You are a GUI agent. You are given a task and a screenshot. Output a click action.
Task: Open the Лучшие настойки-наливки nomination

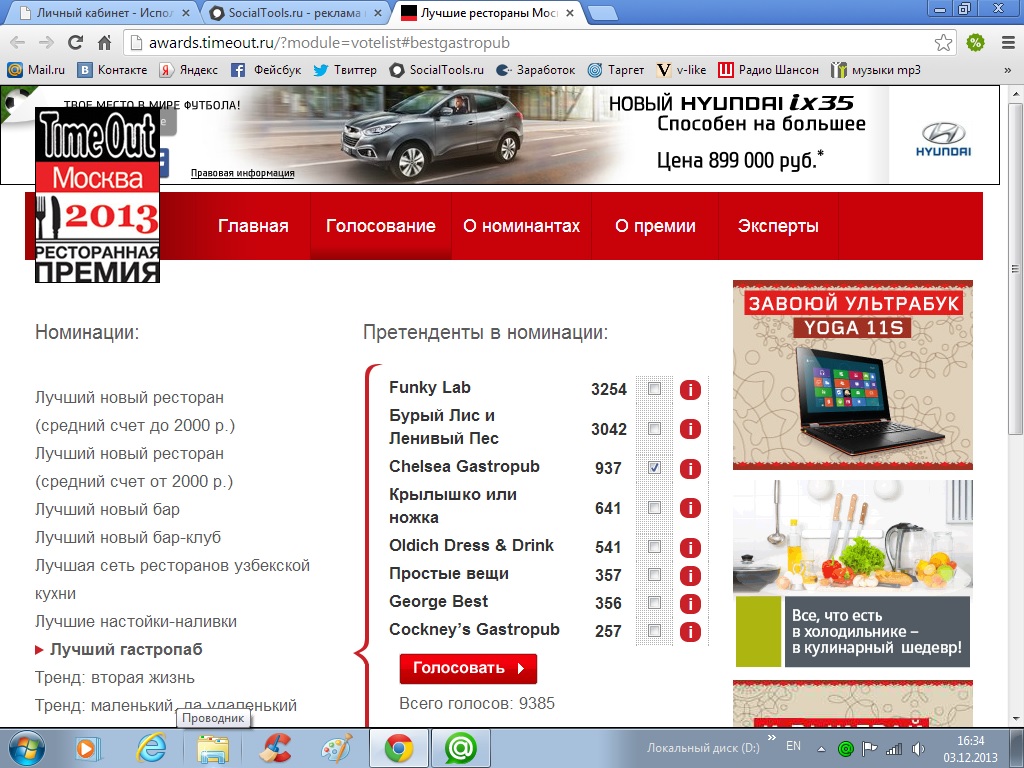pyautogui.click(x=136, y=622)
